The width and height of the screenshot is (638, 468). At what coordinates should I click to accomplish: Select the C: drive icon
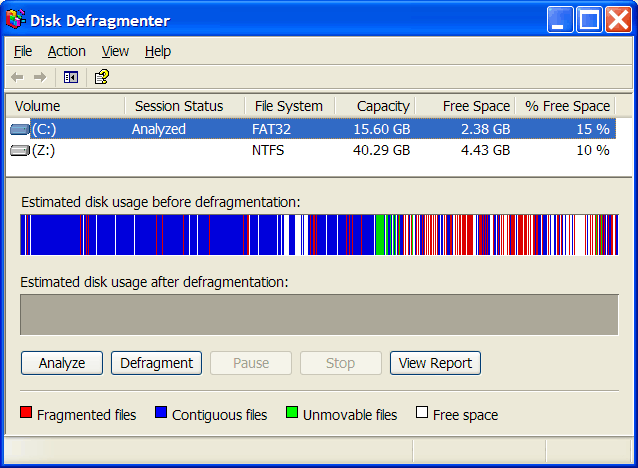(20, 129)
